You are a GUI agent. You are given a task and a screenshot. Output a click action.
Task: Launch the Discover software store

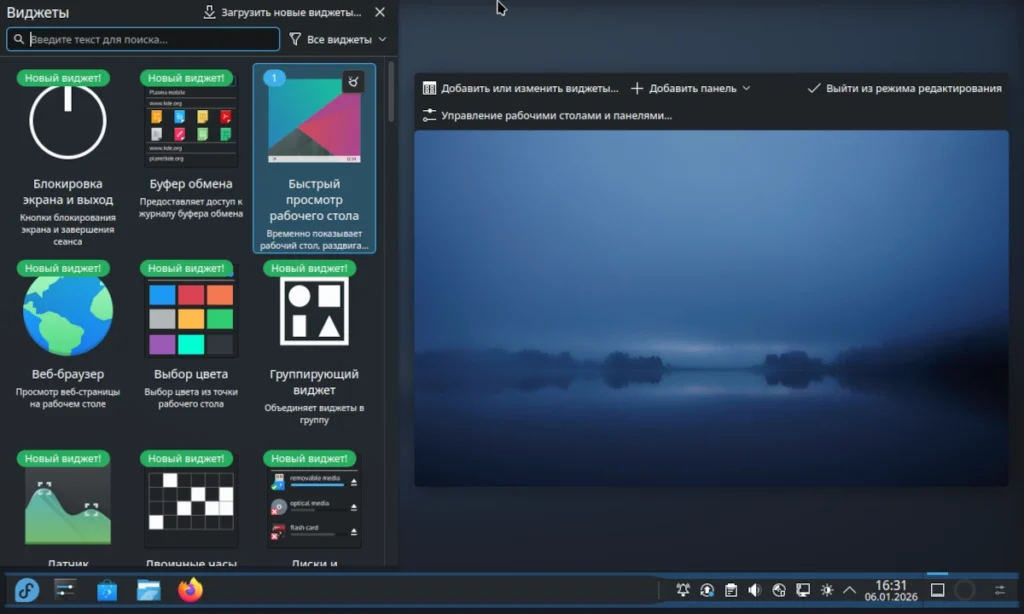107,590
